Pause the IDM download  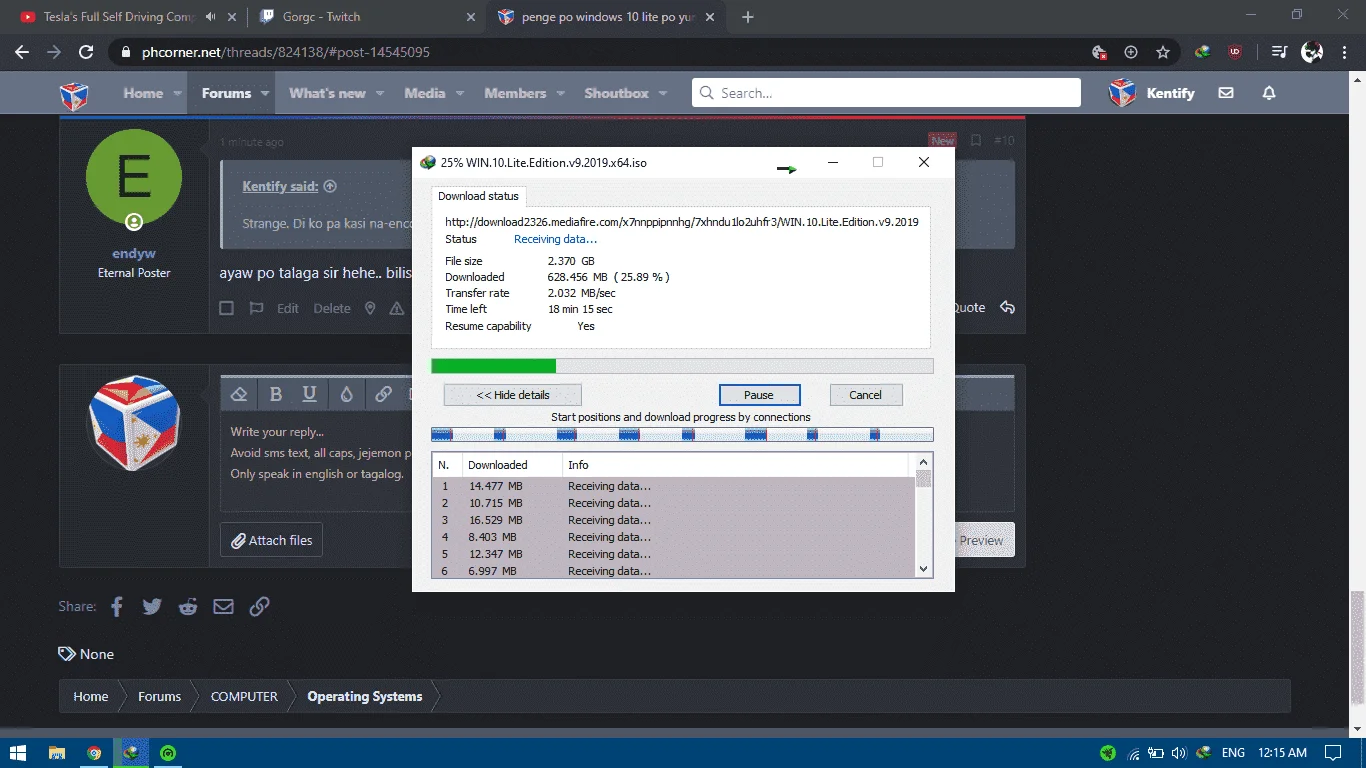759,395
